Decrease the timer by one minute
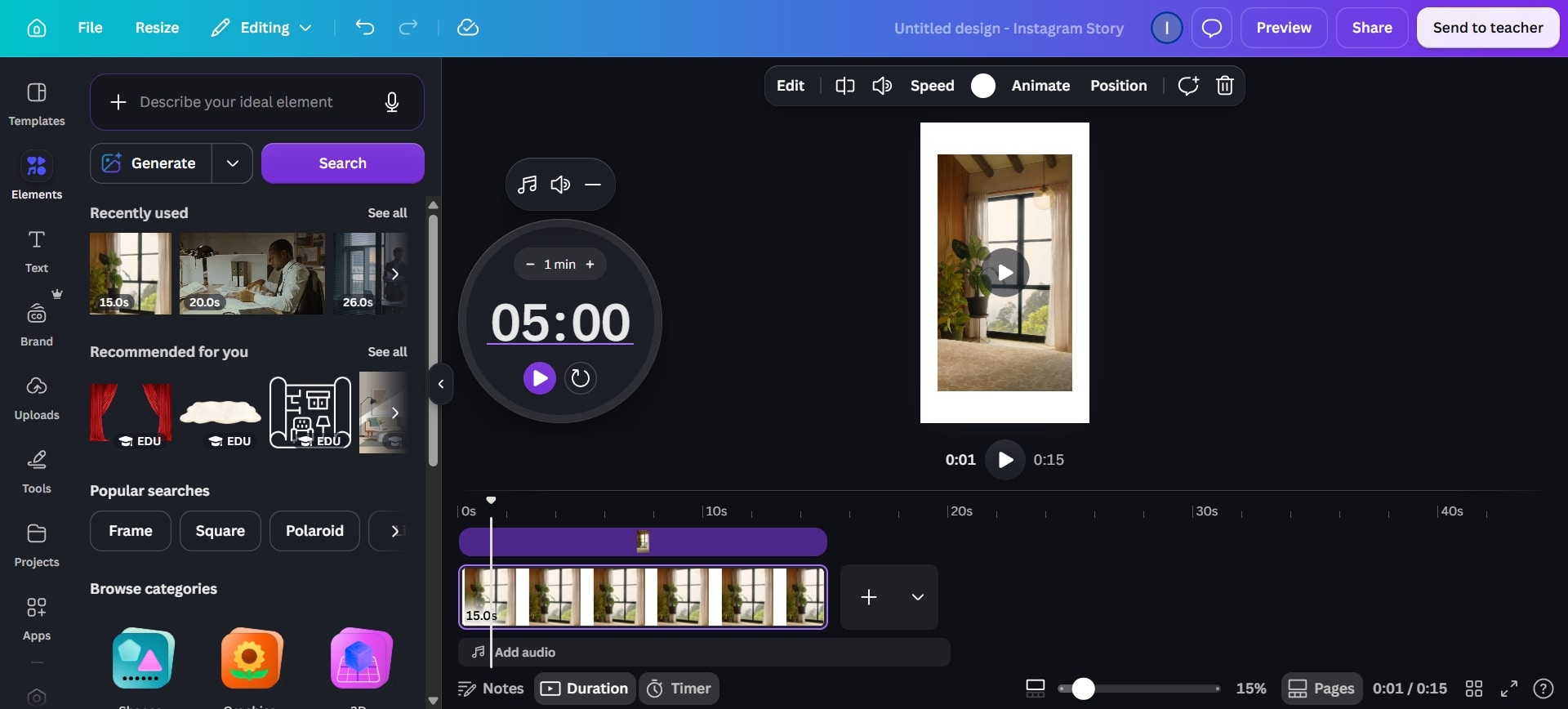Viewport: 1568px width, 709px height. 530,265
